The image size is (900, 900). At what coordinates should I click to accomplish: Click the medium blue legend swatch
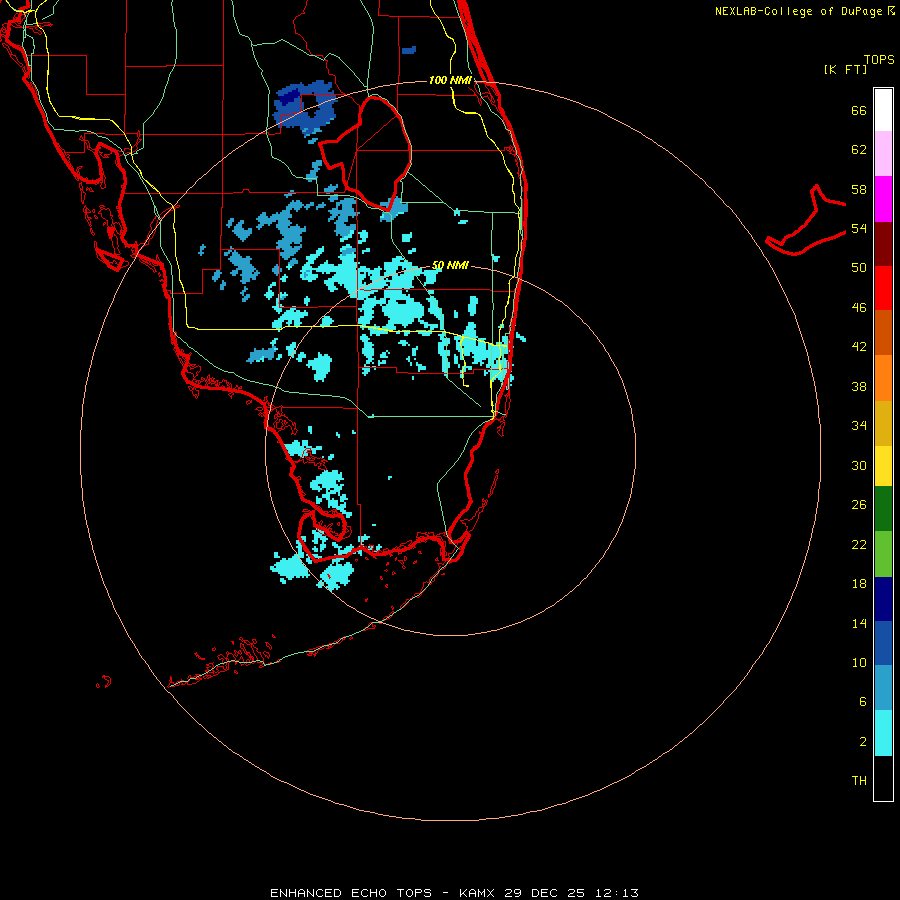(883, 643)
